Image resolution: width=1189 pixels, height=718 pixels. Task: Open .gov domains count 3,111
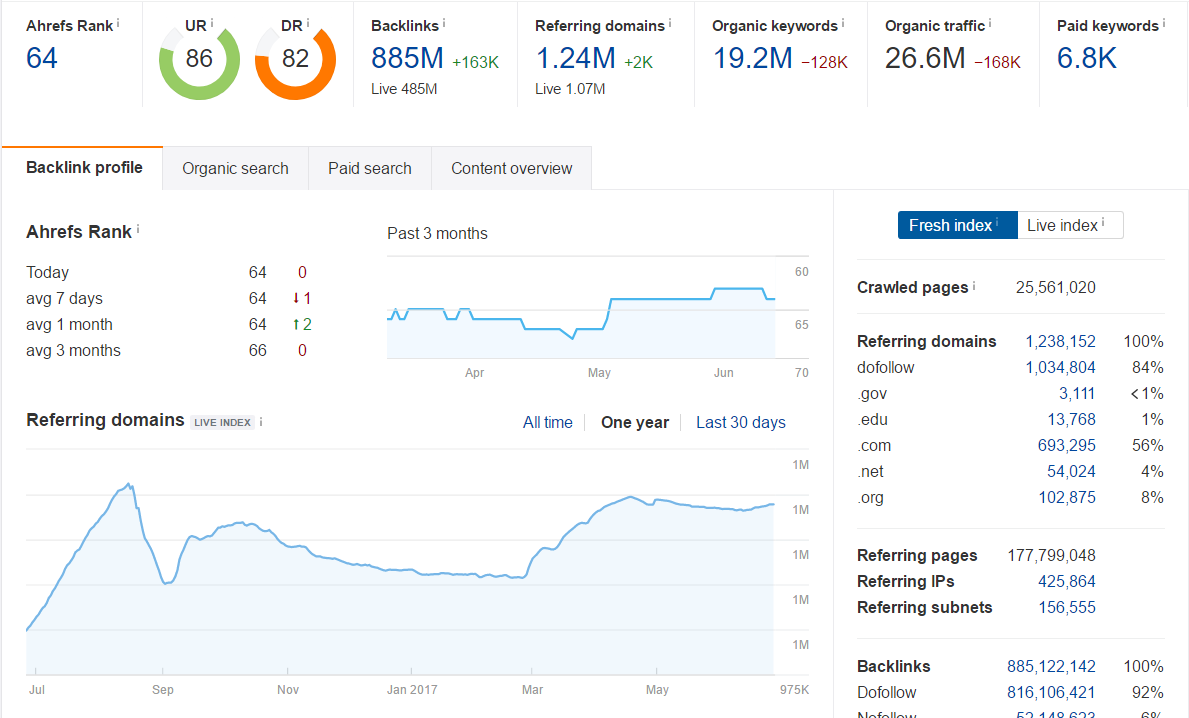point(1077,393)
